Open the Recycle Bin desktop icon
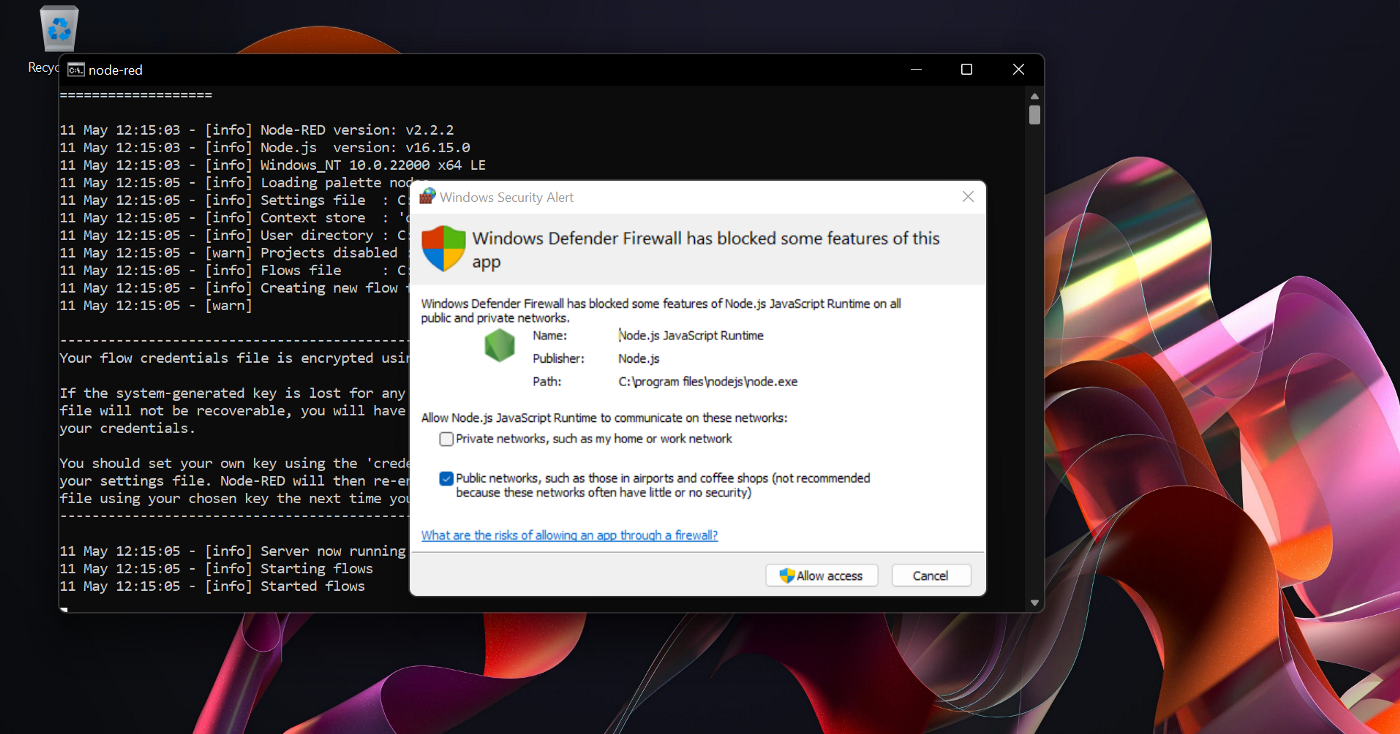 point(59,31)
